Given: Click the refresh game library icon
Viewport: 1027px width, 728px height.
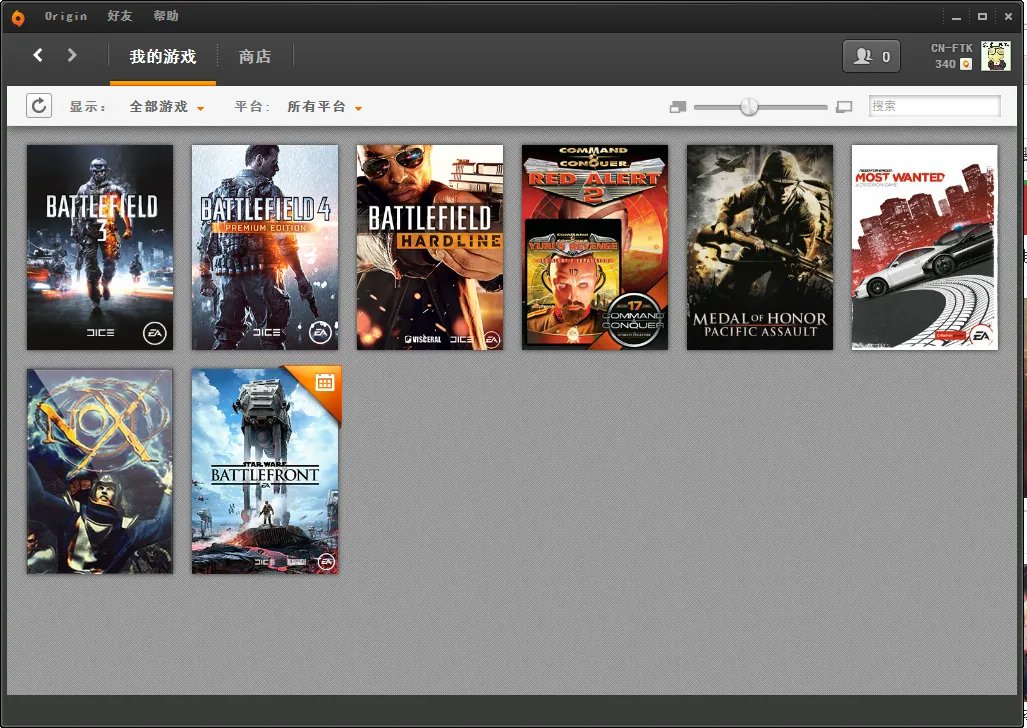Looking at the screenshot, I should pos(39,106).
